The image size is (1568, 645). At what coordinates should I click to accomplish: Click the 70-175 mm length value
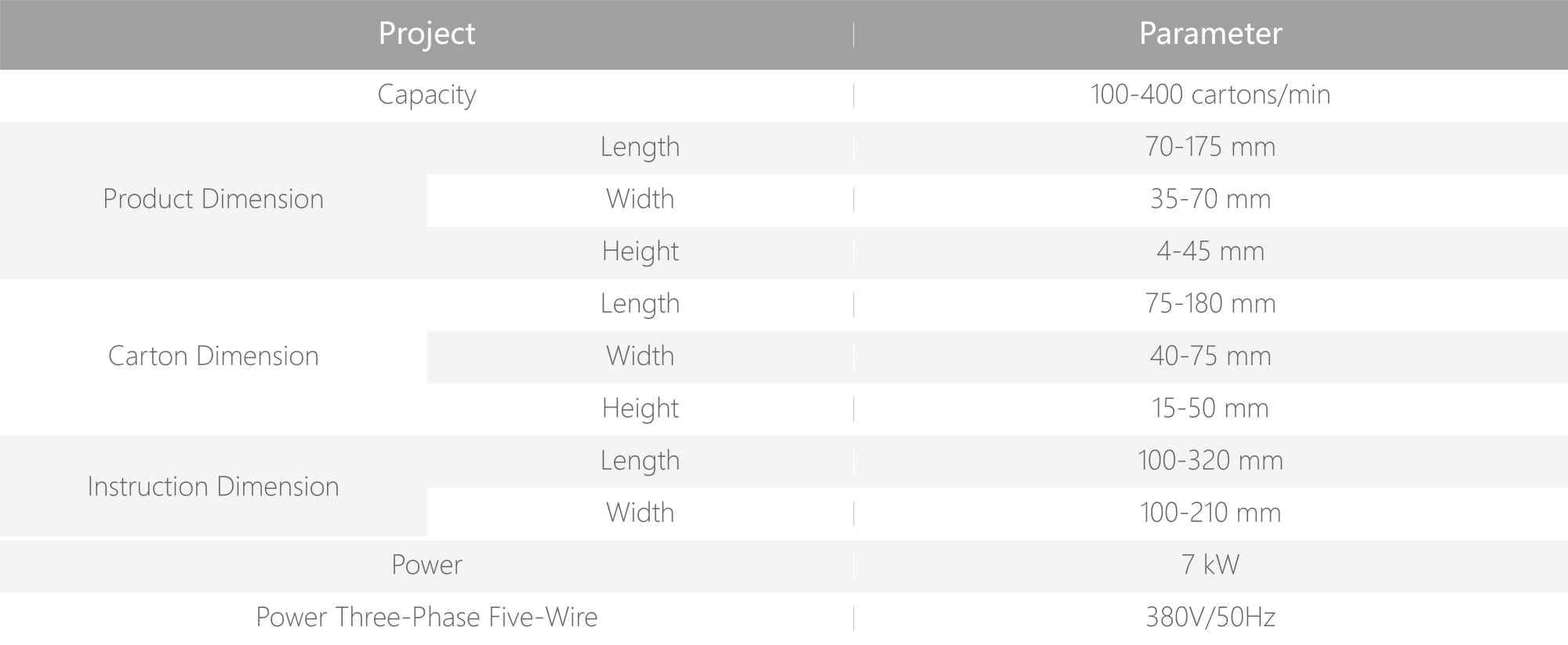point(1210,147)
